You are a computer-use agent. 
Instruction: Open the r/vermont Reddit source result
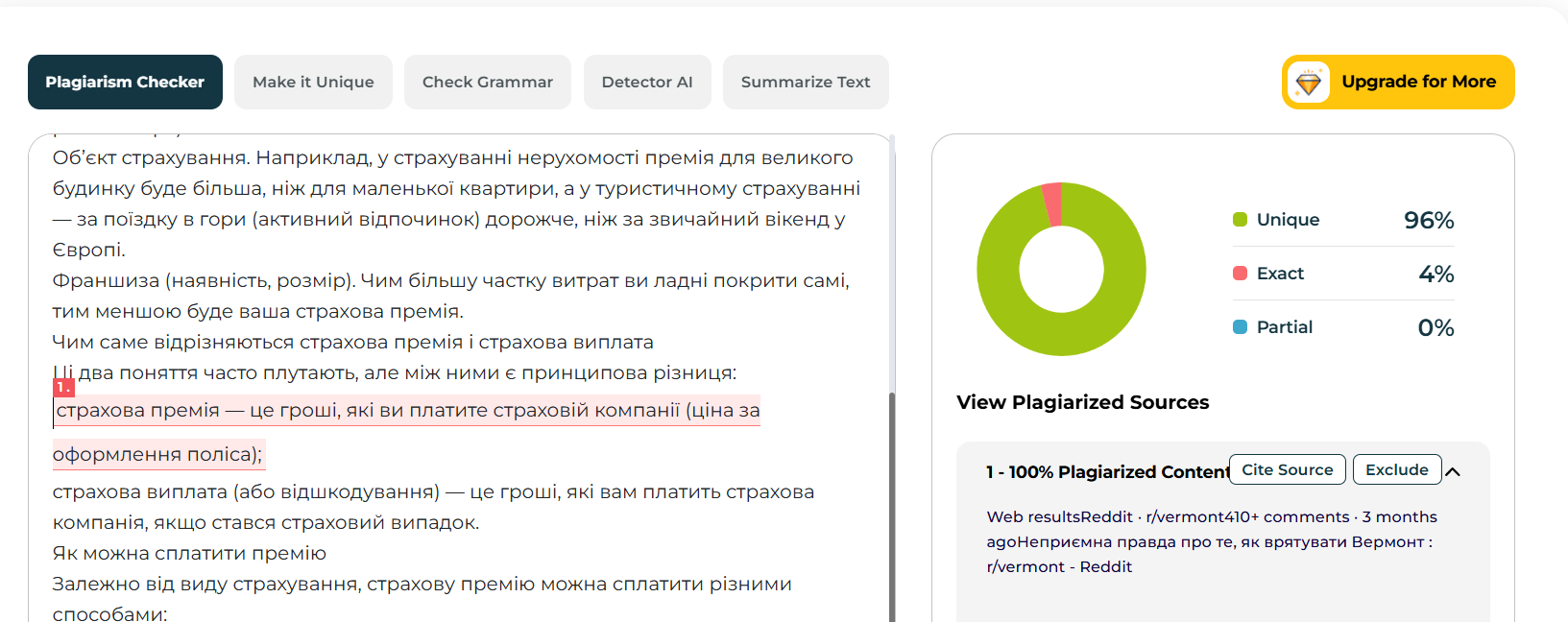pyautogui.click(x=1211, y=541)
